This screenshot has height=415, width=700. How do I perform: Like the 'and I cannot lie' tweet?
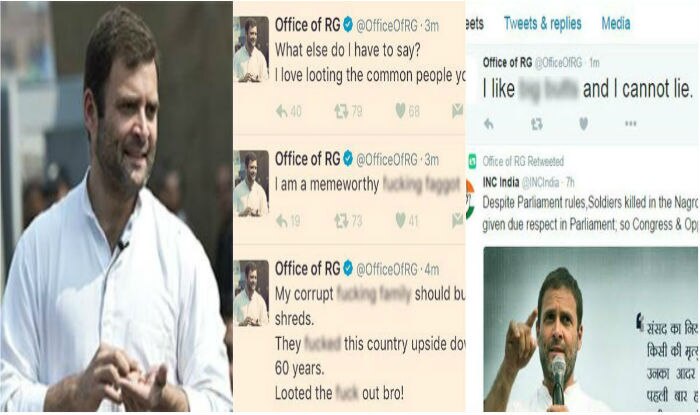[x=583, y=124]
